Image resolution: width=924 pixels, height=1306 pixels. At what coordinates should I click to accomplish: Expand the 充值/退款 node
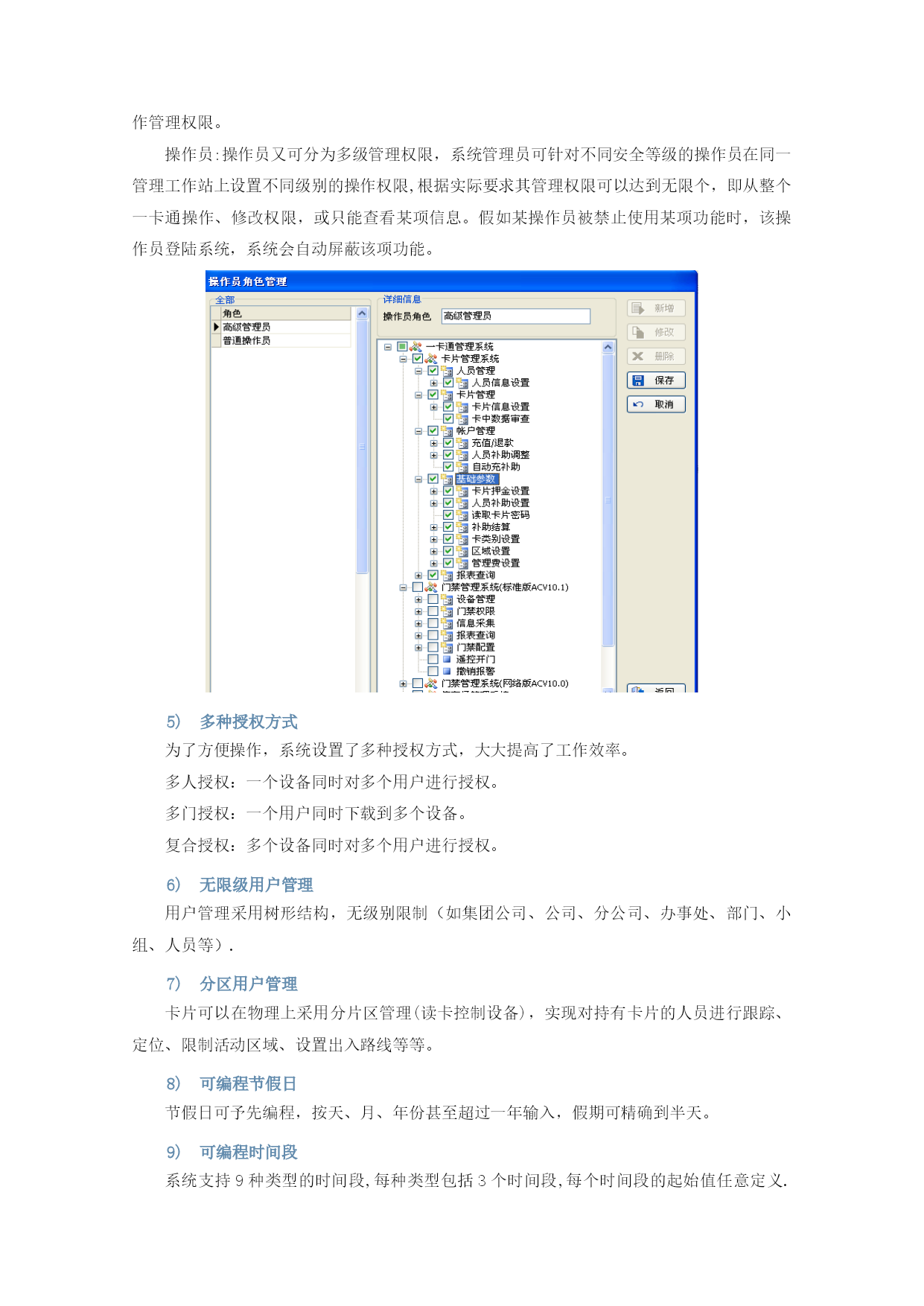coord(434,444)
